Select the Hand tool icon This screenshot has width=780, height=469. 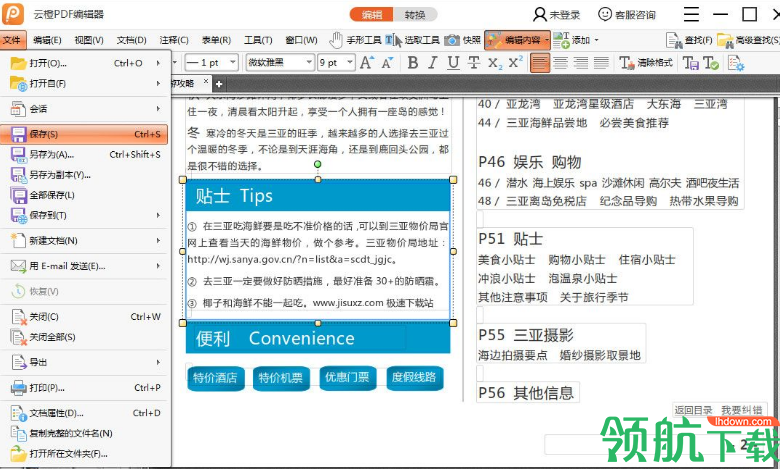(336, 40)
